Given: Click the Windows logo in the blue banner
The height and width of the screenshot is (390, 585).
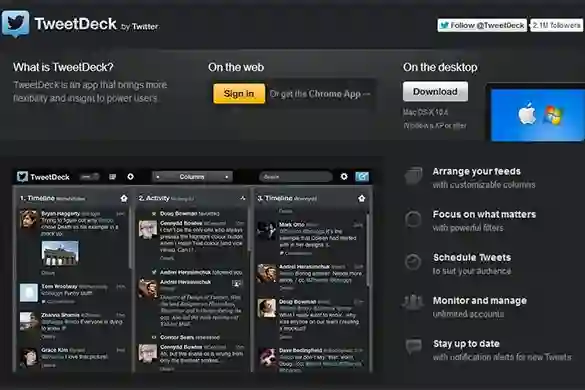Looking at the screenshot, I should pyautogui.click(x=553, y=115).
